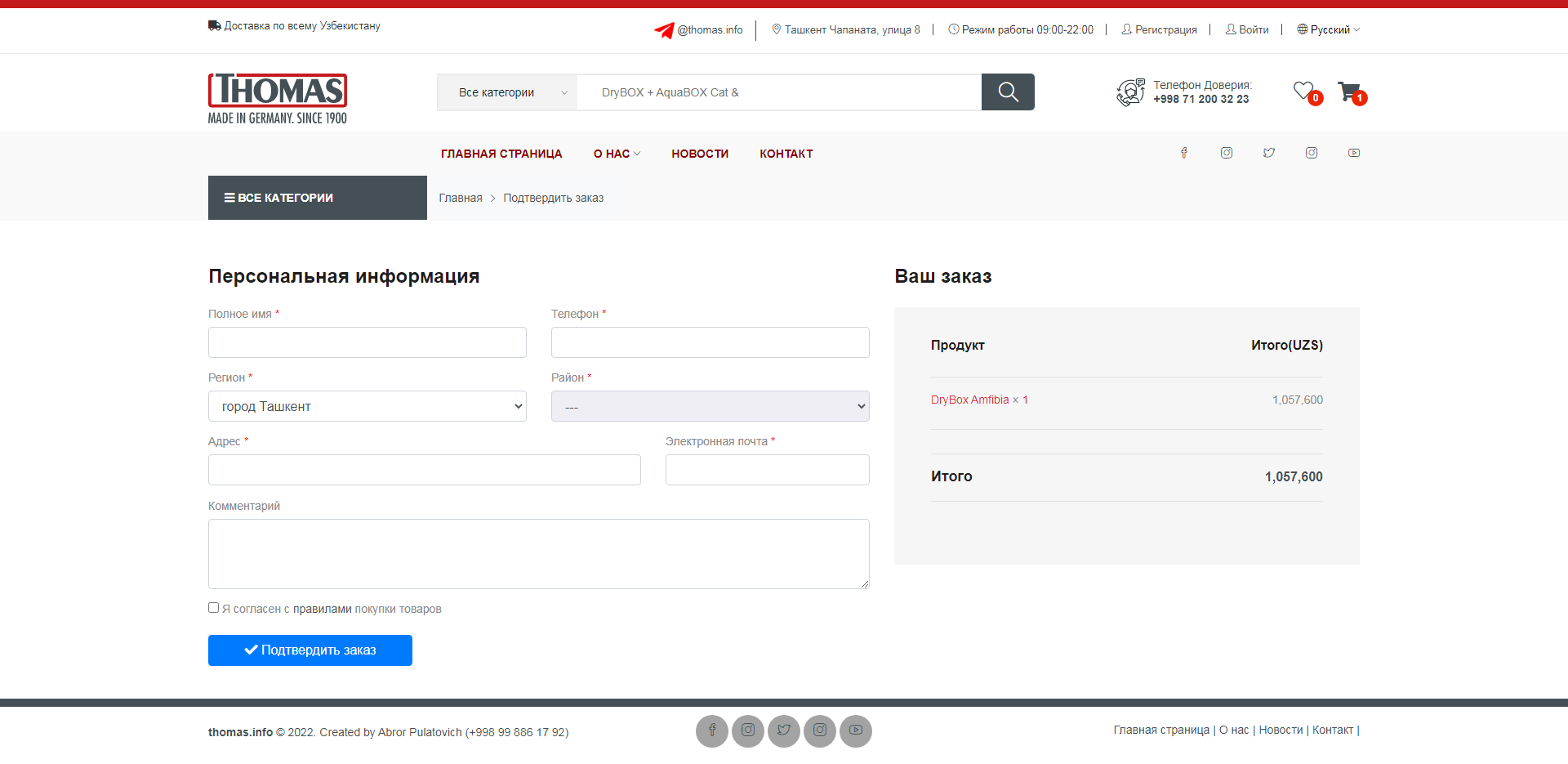Click the delivery truck icon
The image size is (1568, 764).
pyautogui.click(x=214, y=25)
